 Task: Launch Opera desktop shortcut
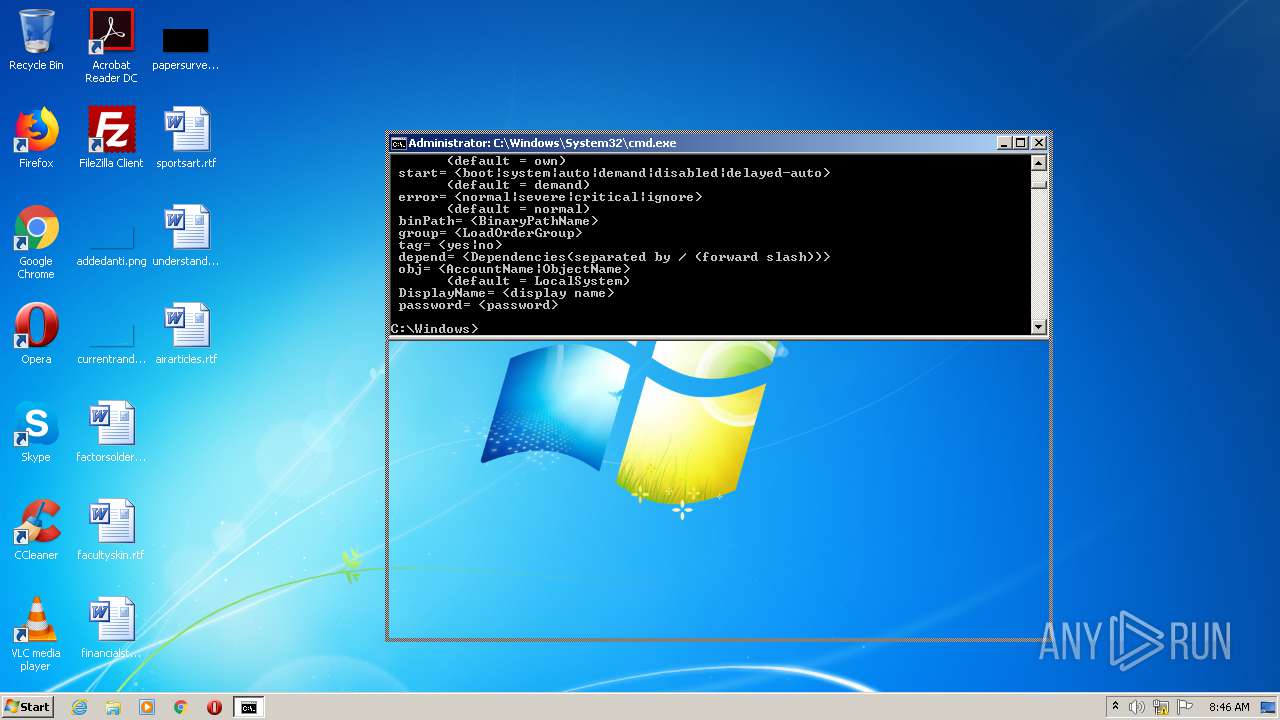(36, 334)
